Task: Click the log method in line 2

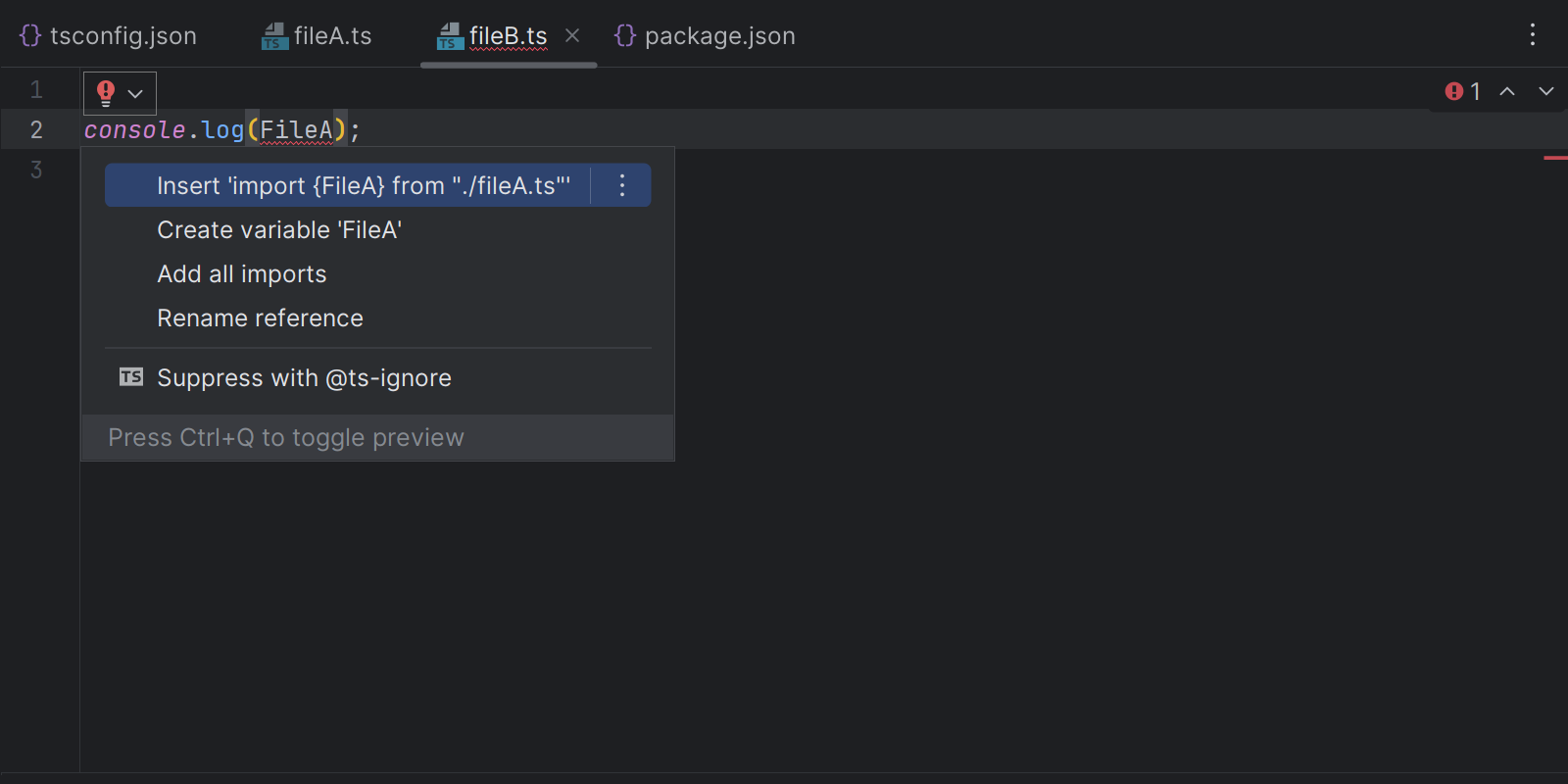Action: click(223, 129)
